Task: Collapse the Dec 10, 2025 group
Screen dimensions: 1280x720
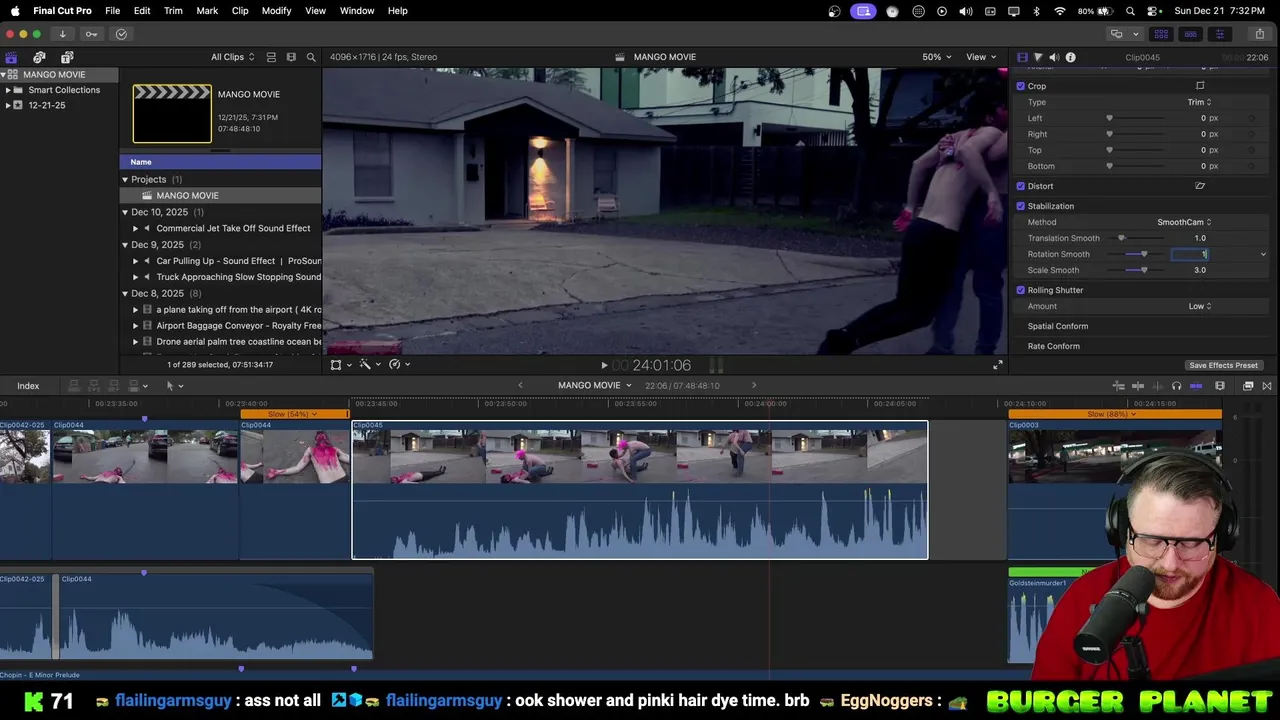Action: tap(125, 212)
